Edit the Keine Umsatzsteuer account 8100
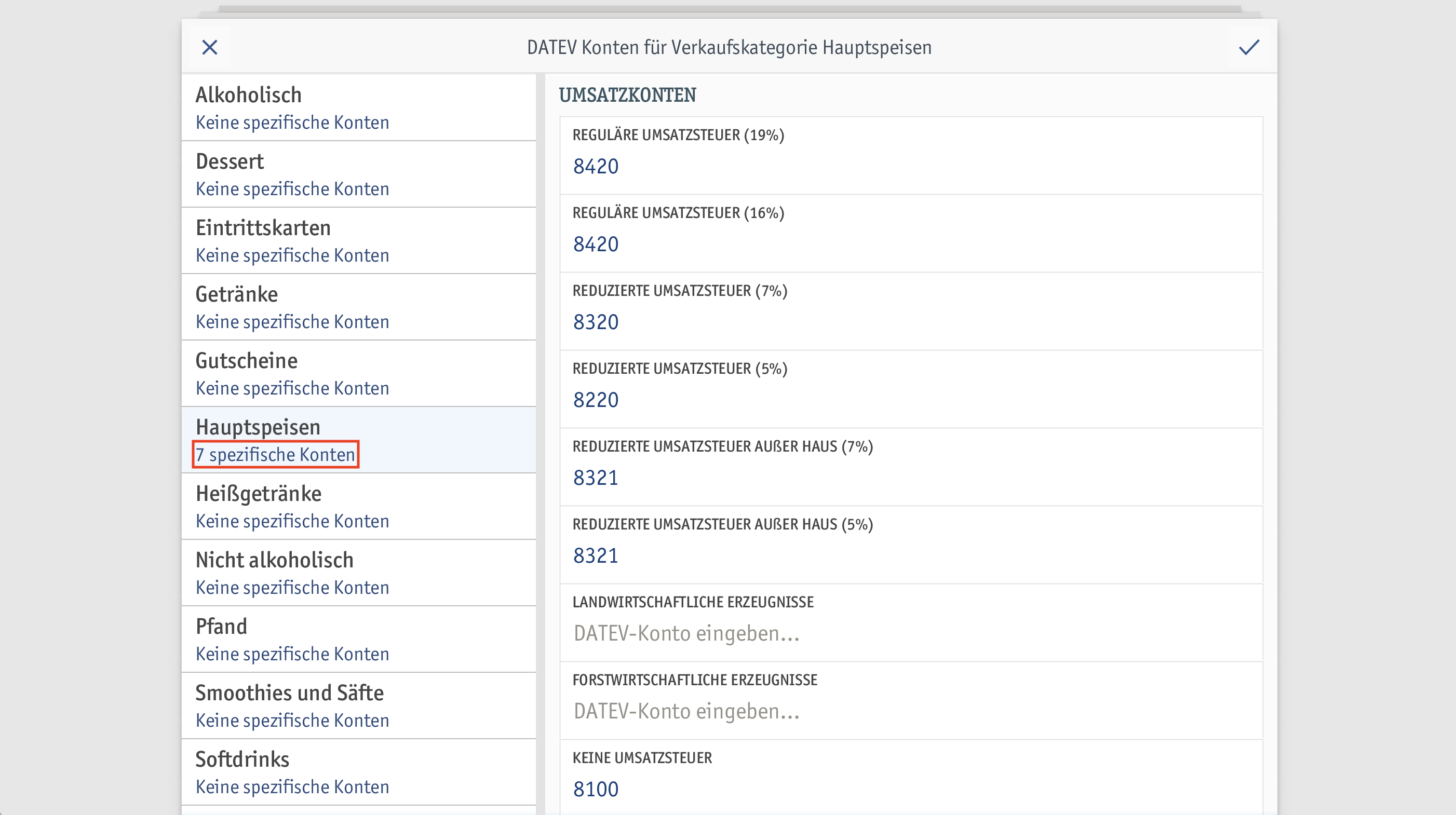1456x815 pixels. point(911,778)
